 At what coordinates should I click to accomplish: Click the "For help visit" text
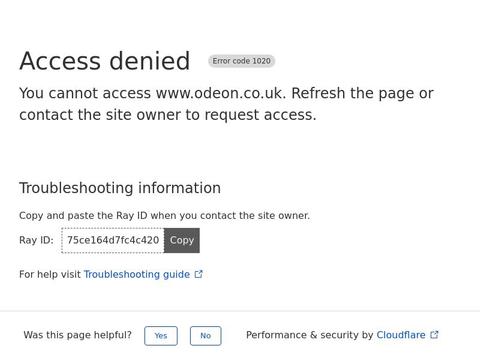(50, 274)
